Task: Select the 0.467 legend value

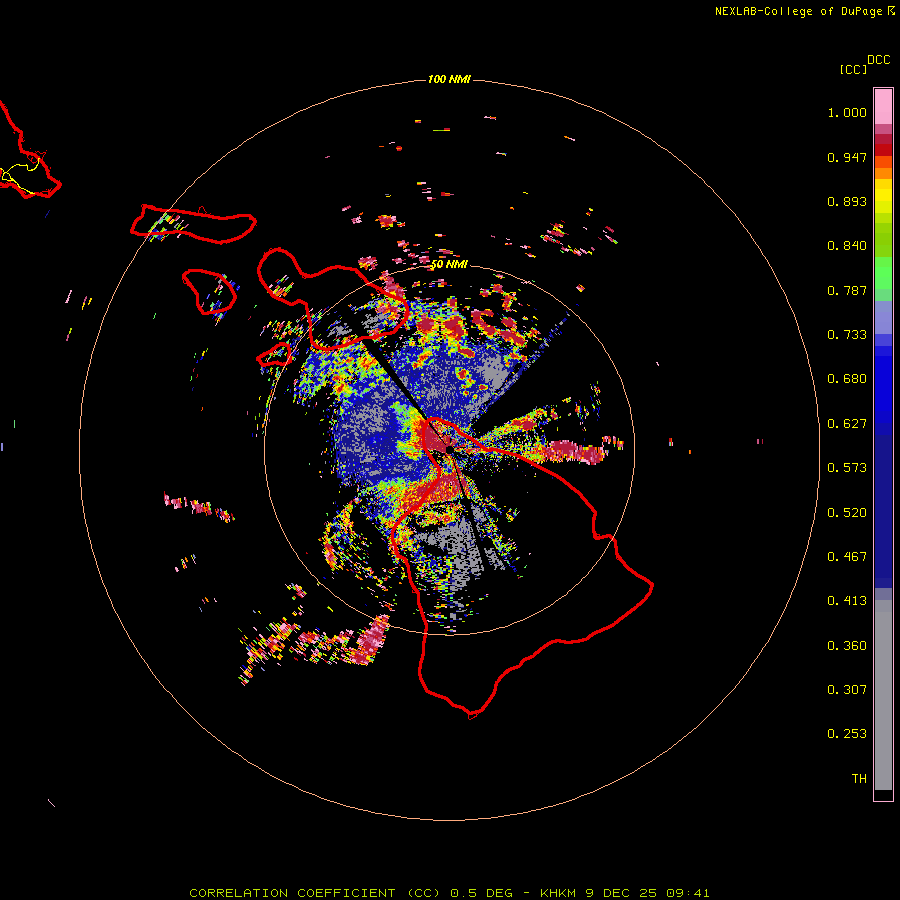Action: click(847, 557)
